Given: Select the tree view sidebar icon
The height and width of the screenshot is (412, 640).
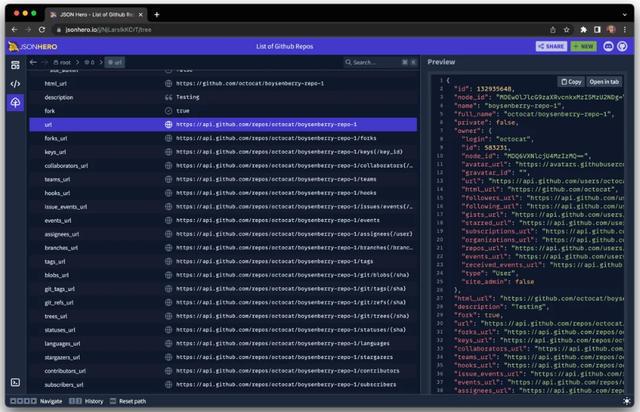Looking at the screenshot, I should pos(15,103).
